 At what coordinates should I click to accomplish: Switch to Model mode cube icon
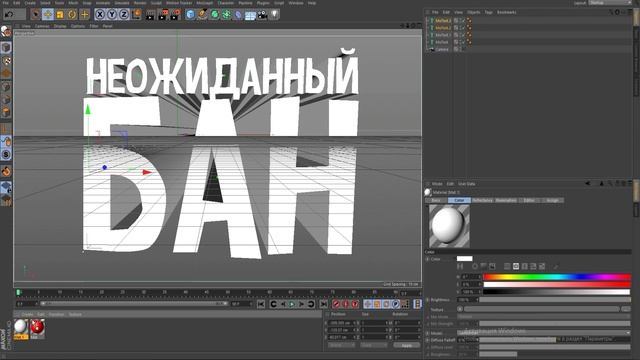(x=6, y=48)
